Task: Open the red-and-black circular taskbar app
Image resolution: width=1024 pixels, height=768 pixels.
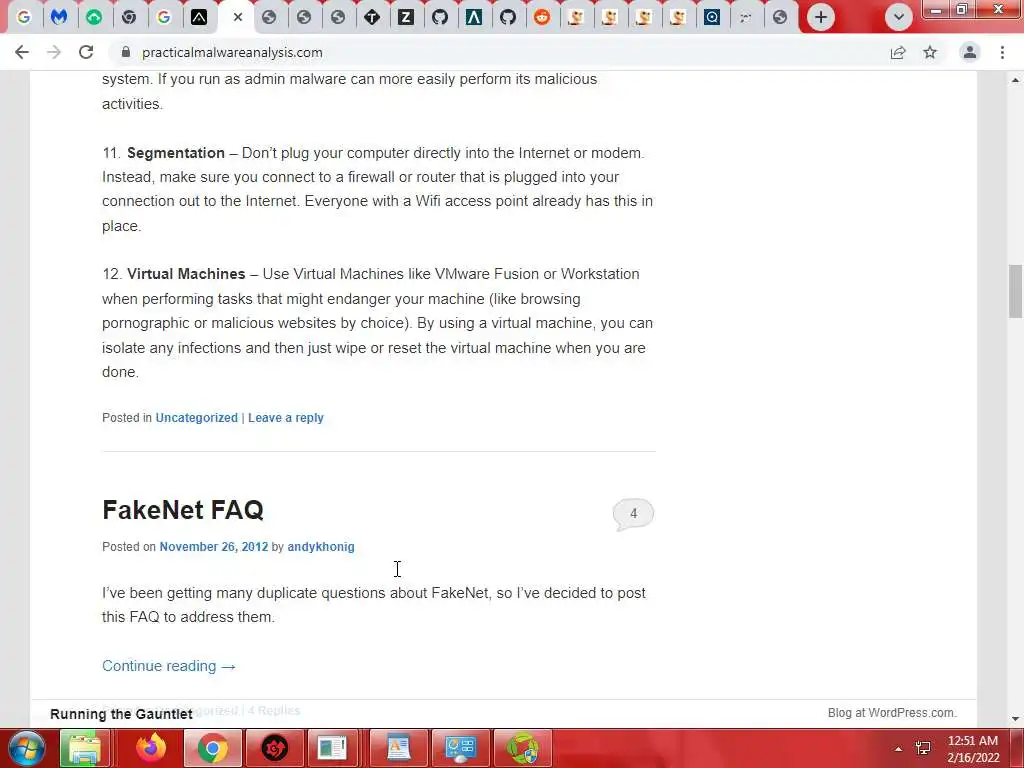Action: pos(274,748)
